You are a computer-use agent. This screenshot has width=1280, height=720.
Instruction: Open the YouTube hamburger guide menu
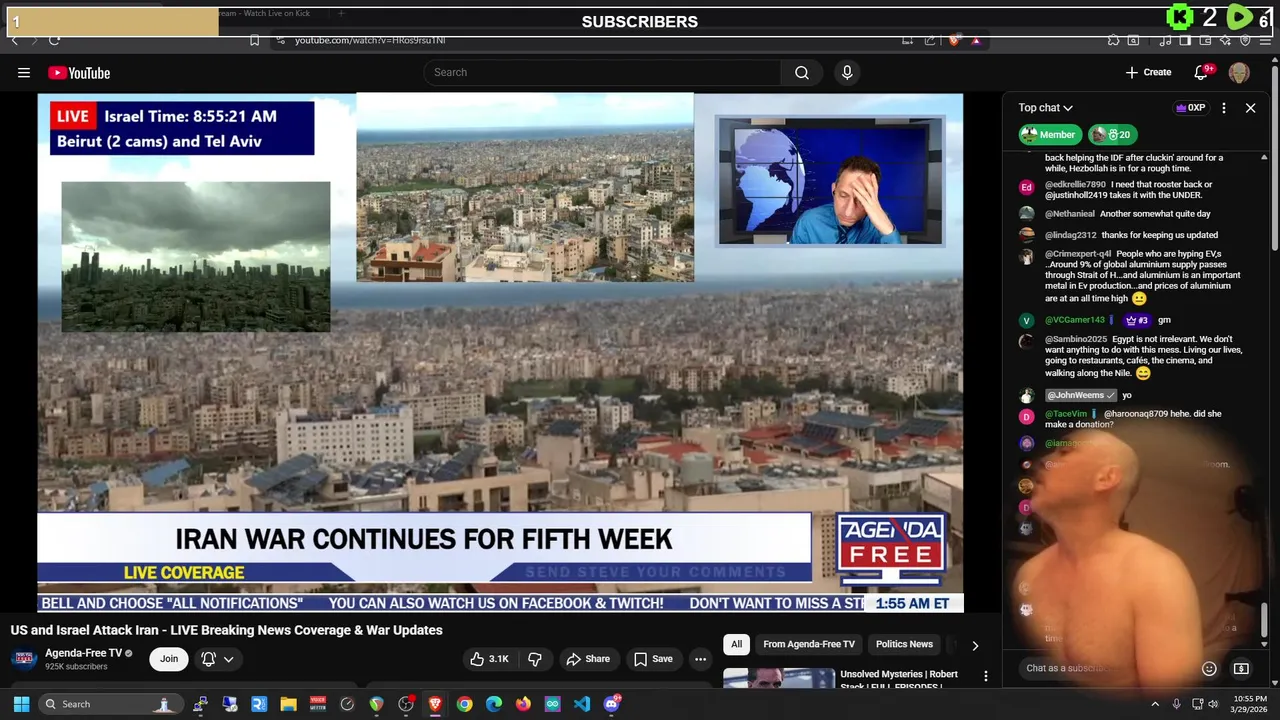(x=24, y=72)
